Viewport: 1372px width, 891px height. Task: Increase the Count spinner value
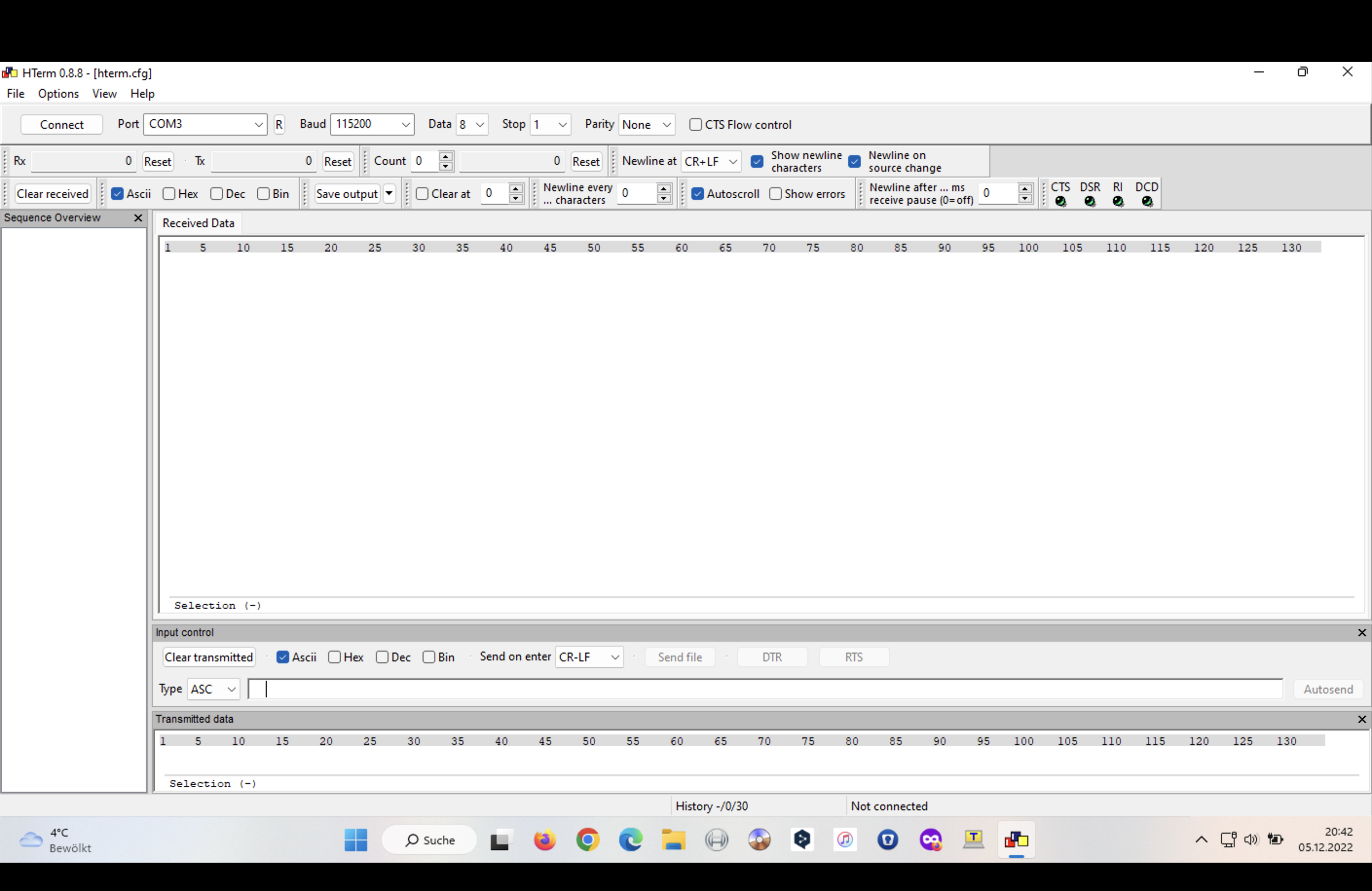[446, 156]
